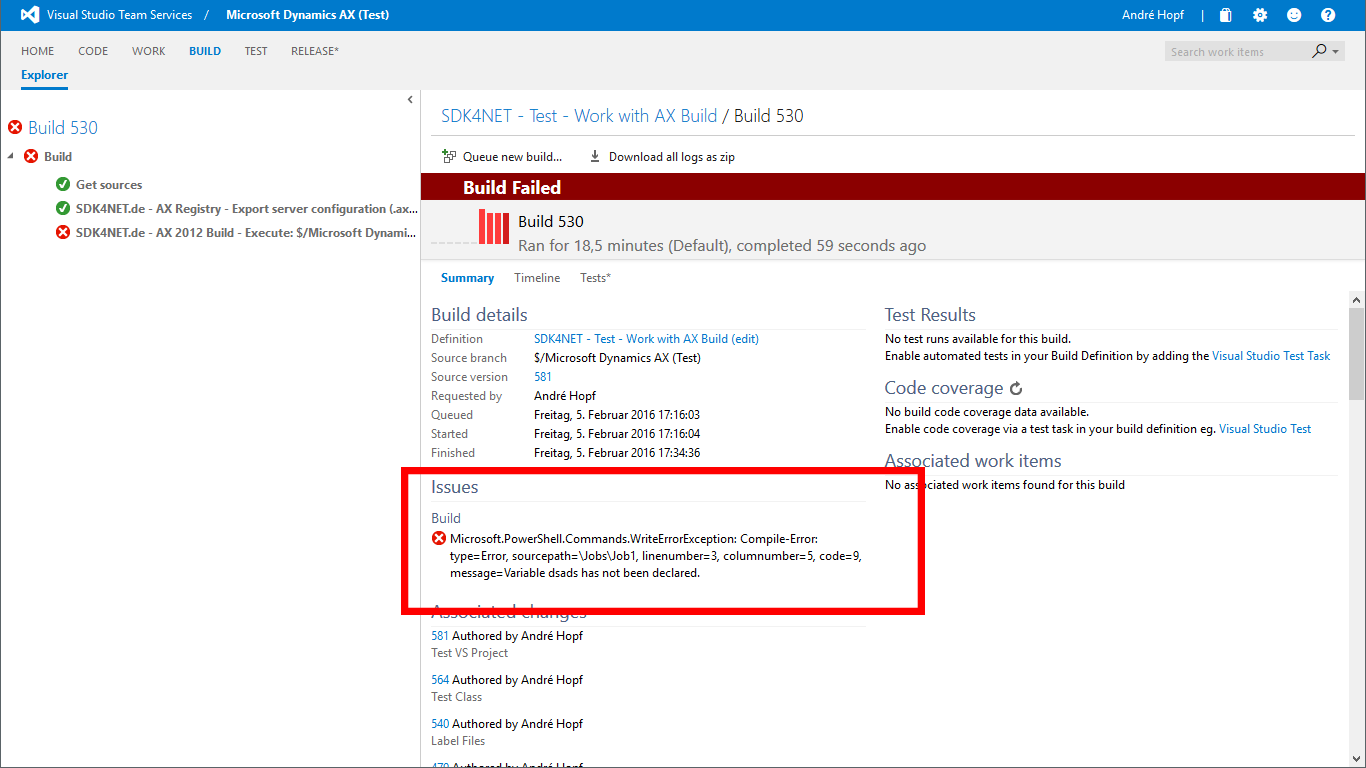This screenshot has height=768, width=1366.
Task: Click the Build Failed banner
Action: pyautogui.click(x=893, y=187)
